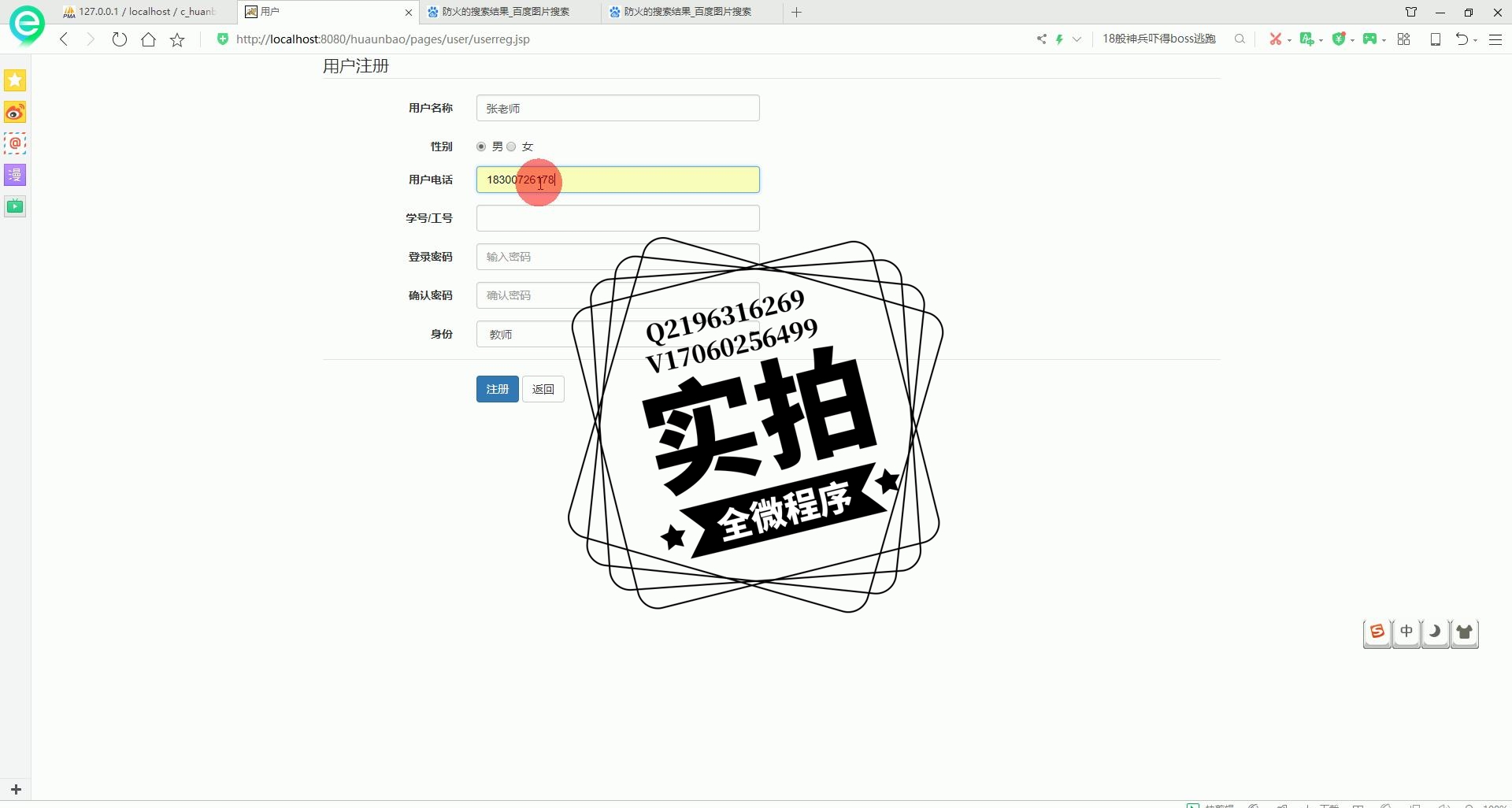Viewport: 1512px width, 808px height.
Task: Click the 用户电话 phone input field
Action: [617, 180]
